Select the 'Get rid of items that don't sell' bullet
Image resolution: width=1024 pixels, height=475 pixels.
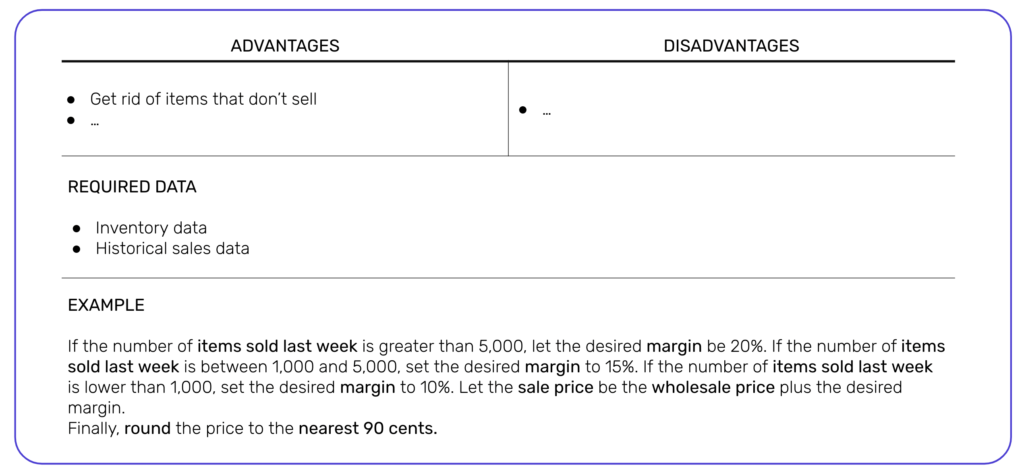pos(203,100)
